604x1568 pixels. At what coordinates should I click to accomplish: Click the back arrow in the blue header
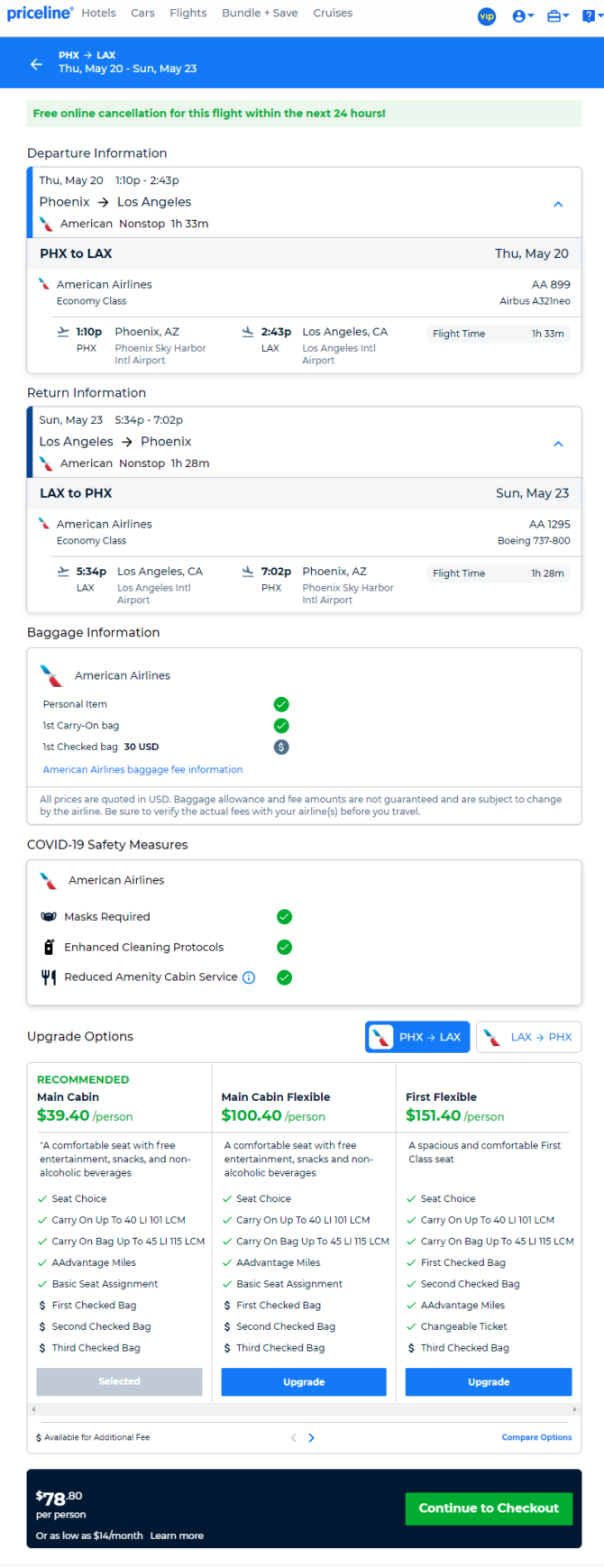point(36,63)
